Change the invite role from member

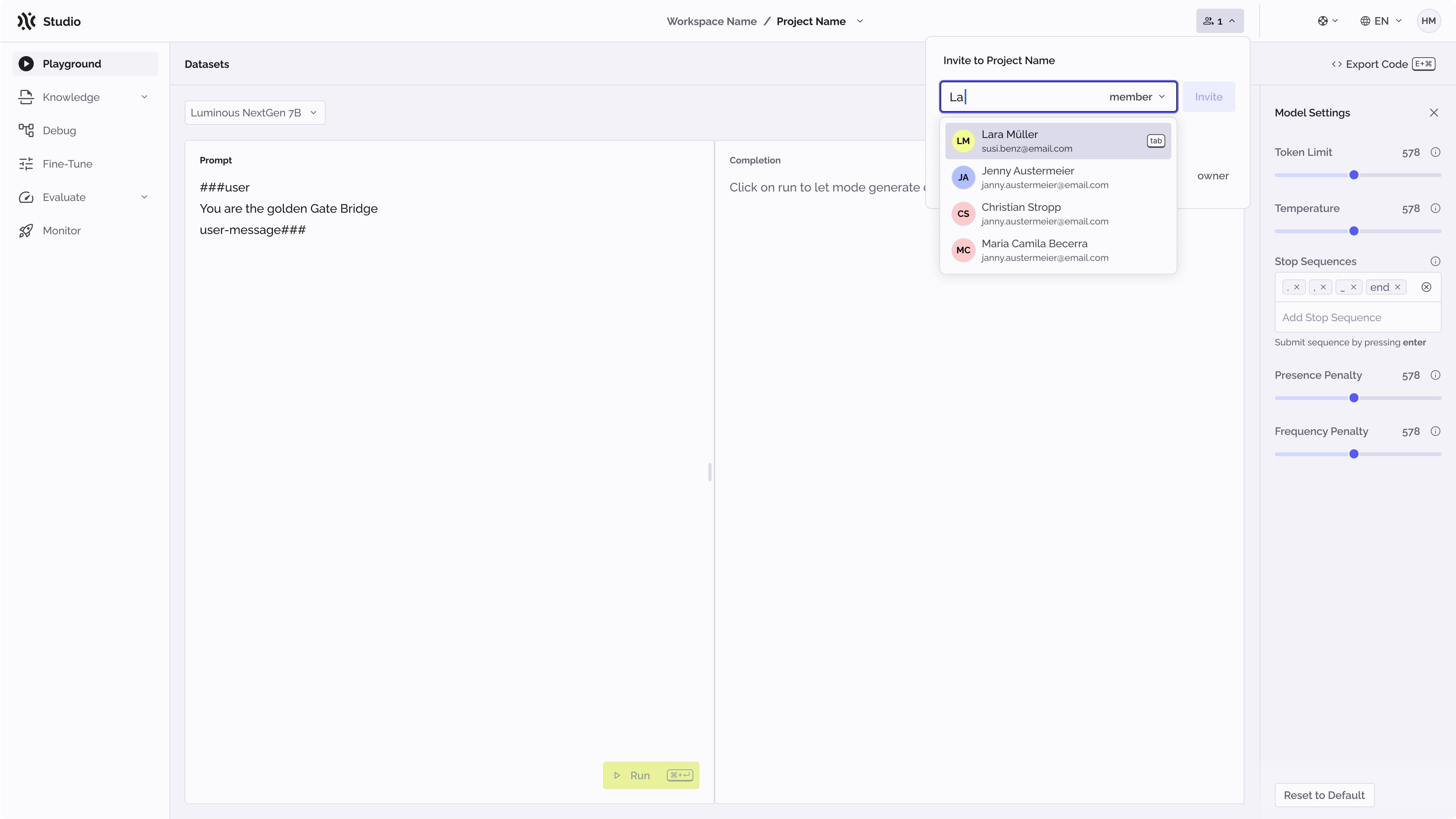(1137, 97)
